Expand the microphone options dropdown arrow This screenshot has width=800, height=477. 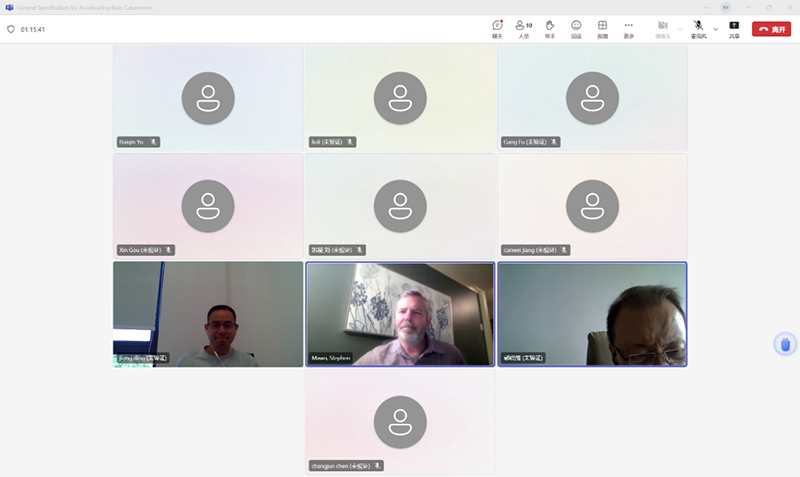[x=715, y=29]
